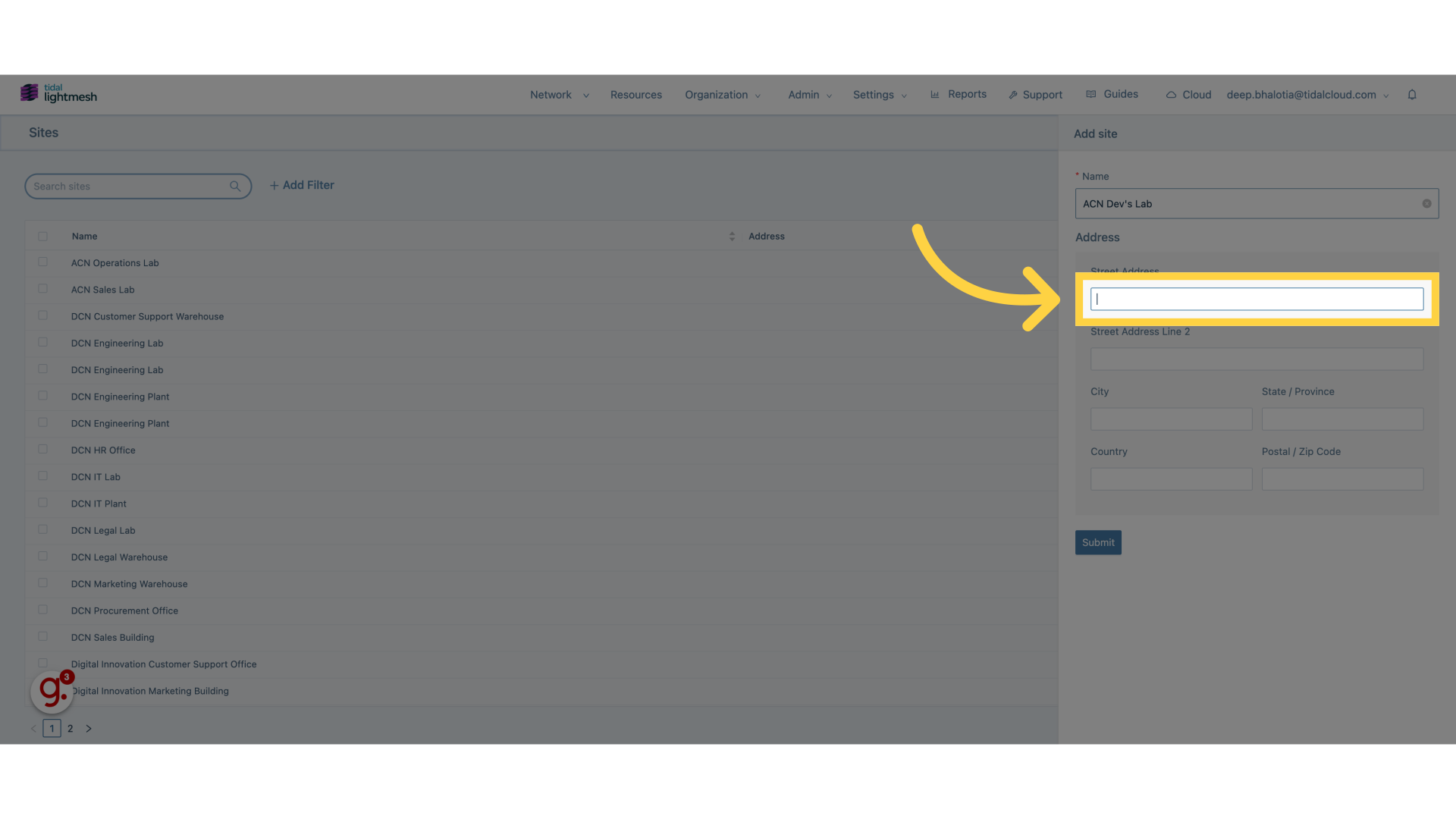This screenshot has height=819, width=1456.
Task: Click the Reports icon in navigation
Action: coord(935,94)
